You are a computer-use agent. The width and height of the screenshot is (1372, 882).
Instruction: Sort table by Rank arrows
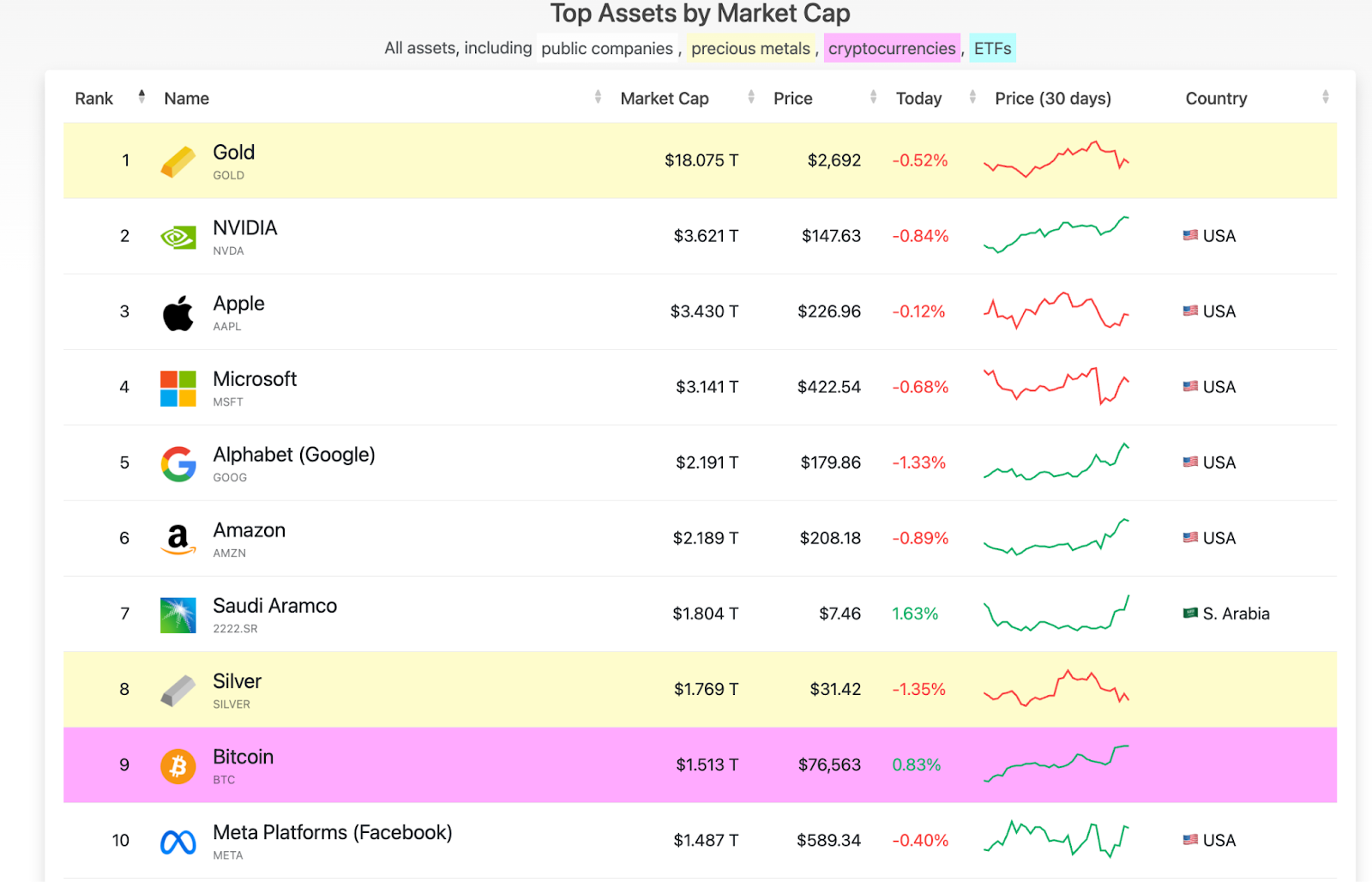click(141, 97)
